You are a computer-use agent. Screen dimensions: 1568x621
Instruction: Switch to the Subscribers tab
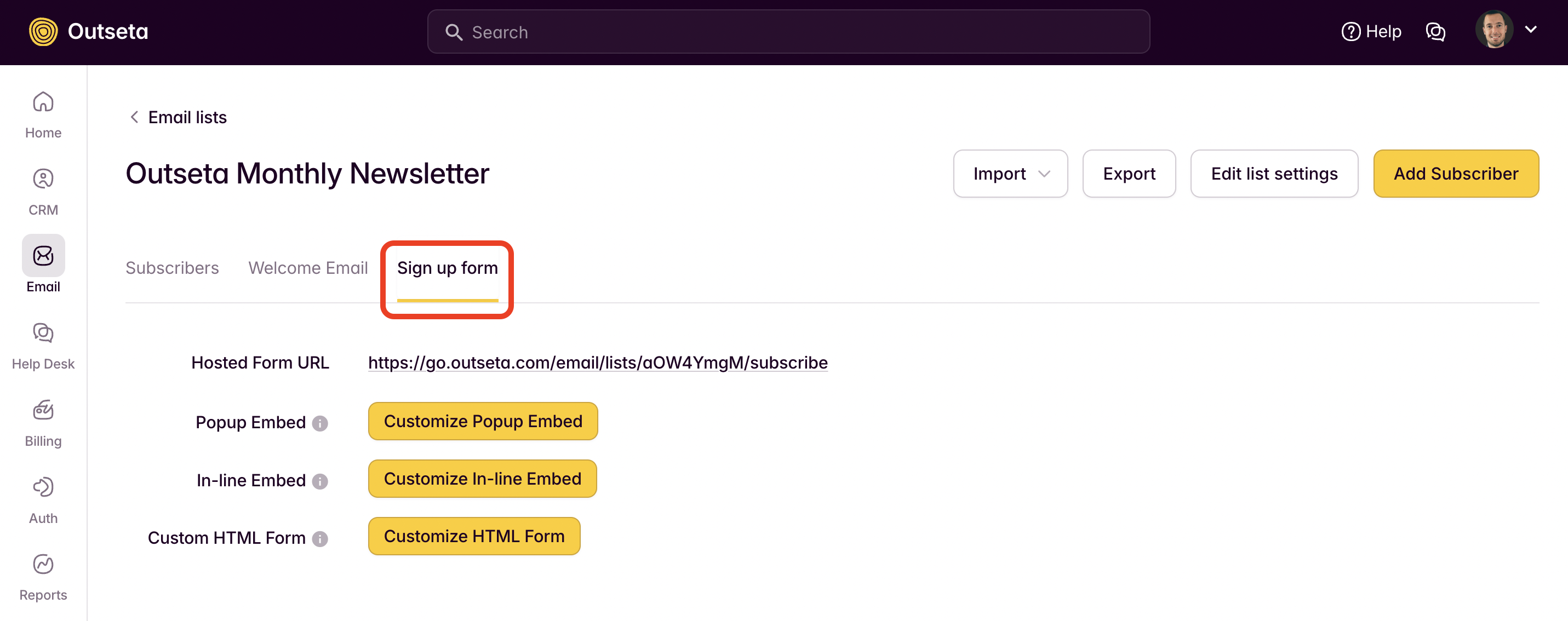click(172, 268)
